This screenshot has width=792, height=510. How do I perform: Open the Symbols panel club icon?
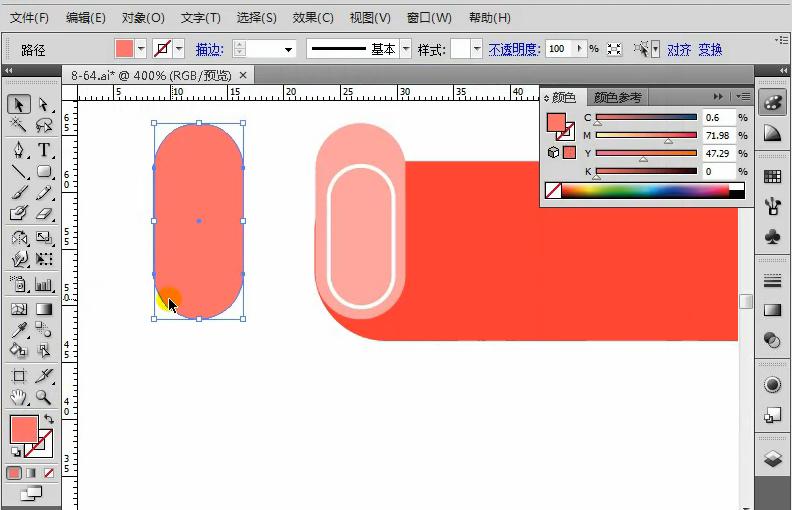coord(772,237)
